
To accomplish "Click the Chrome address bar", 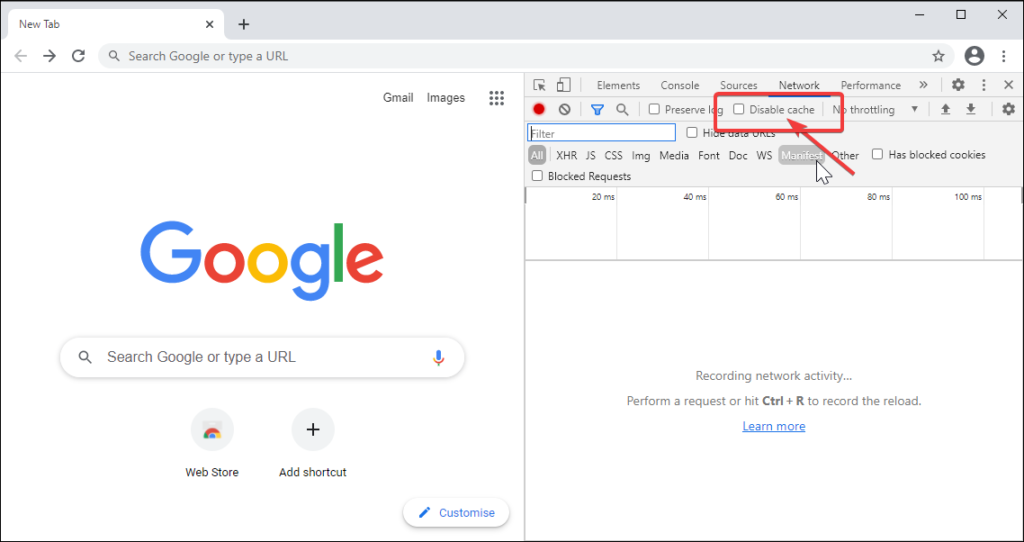I will click(x=526, y=56).
